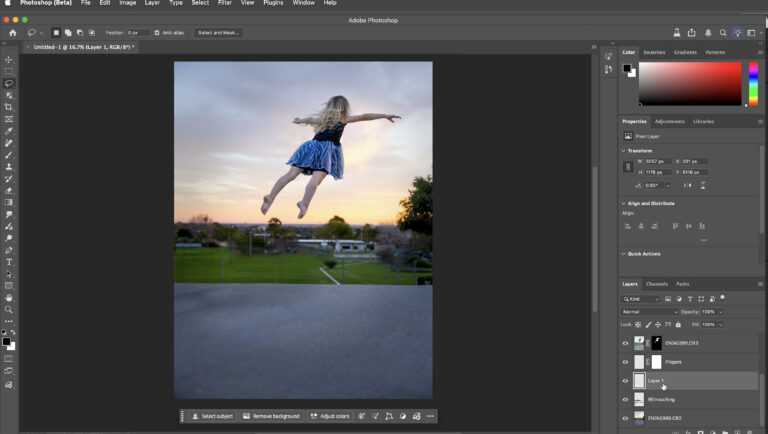This screenshot has height=434, width=768.
Task: Select the Eyedropper tool
Action: point(9,131)
